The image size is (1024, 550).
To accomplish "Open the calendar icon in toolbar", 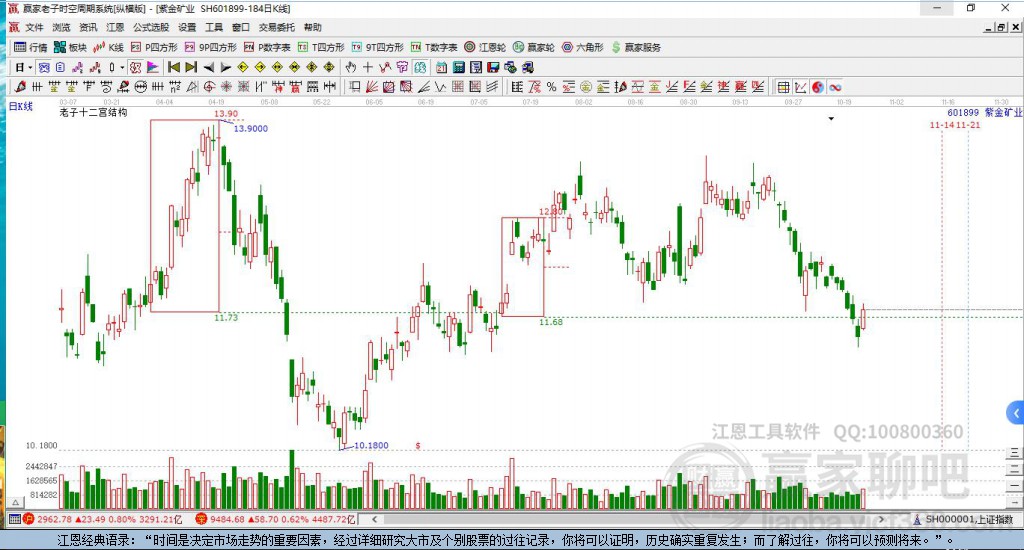I will [441, 67].
